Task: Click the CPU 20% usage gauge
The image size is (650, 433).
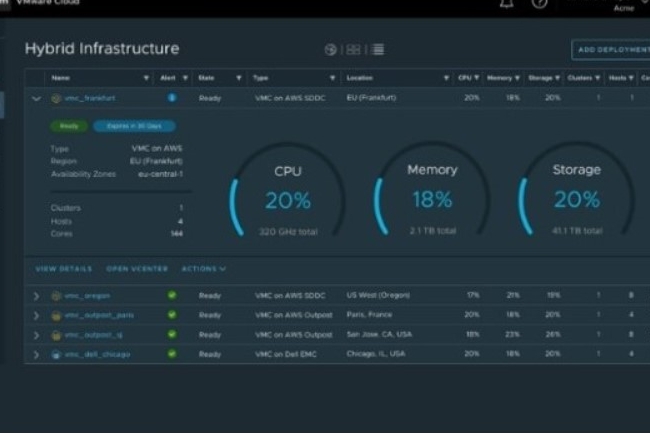Action: pos(288,197)
